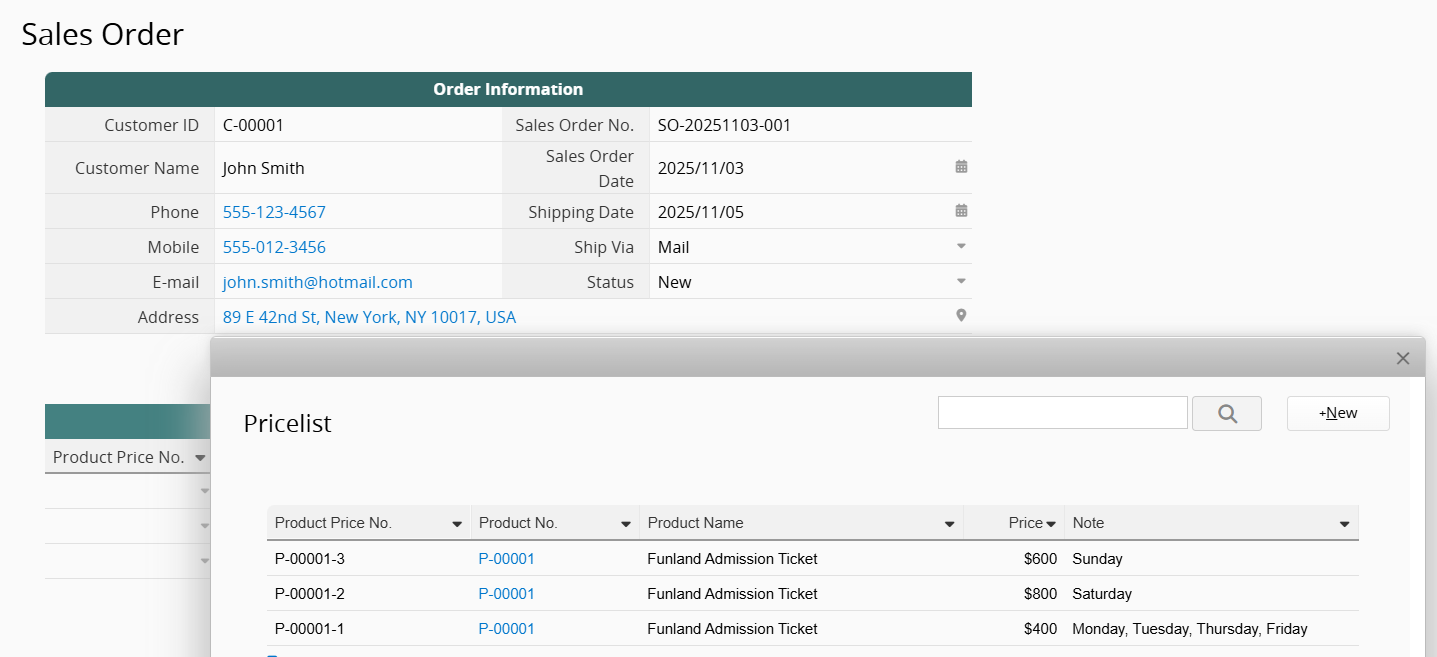The width and height of the screenshot is (1437, 657).
Task: Open email link john.smith@hotmail.com
Action: tap(317, 282)
